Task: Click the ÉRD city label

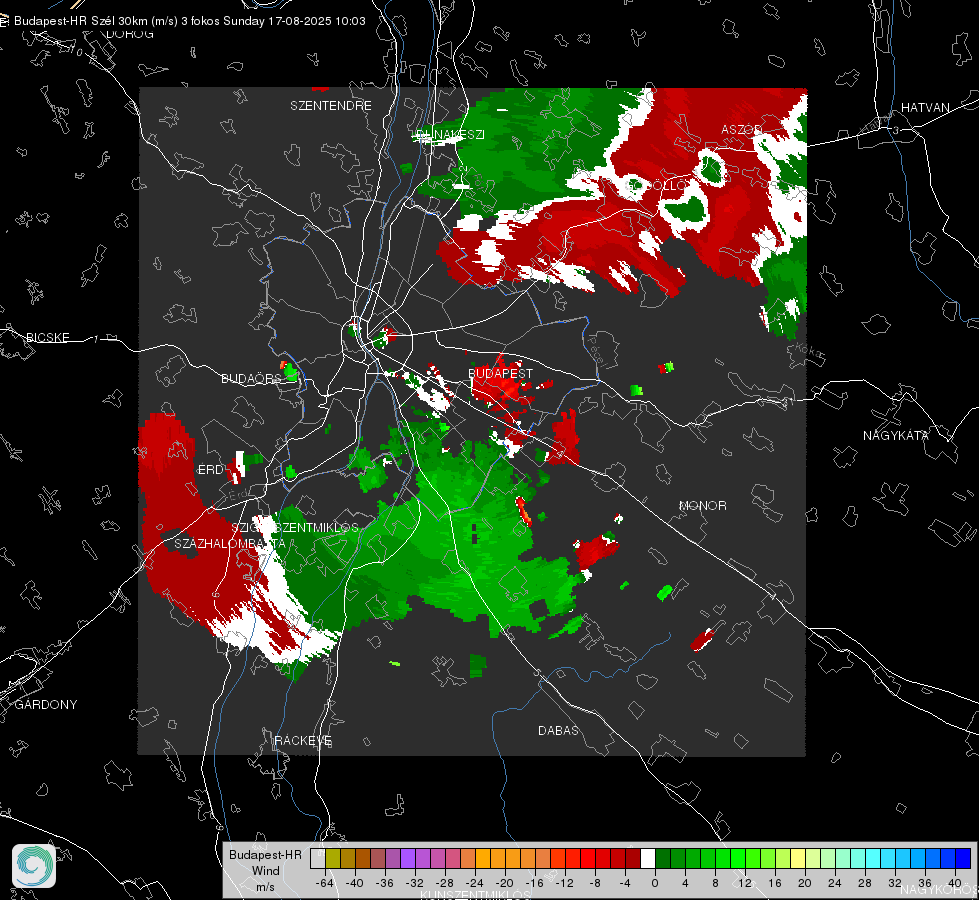Action: pyautogui.click(x=210, y=470)
